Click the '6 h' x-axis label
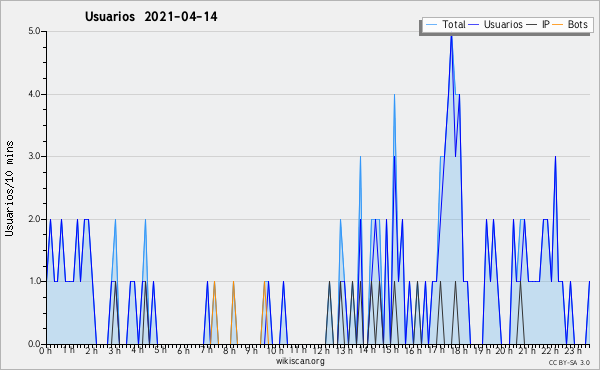 pos(183,351)
